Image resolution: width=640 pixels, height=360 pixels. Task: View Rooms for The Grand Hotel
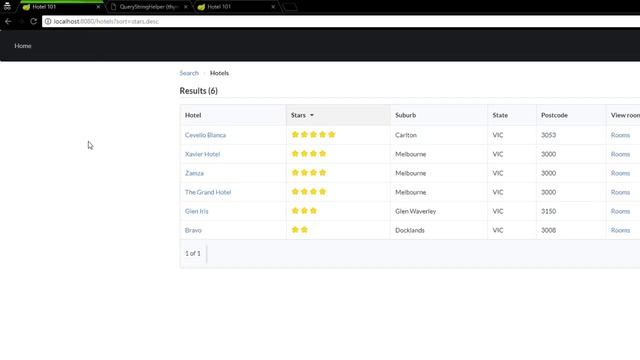coord(620,192)
